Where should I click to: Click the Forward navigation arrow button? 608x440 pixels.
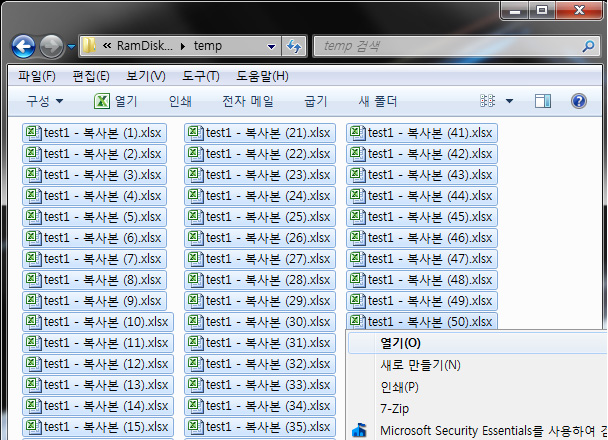tap(52, 46)
